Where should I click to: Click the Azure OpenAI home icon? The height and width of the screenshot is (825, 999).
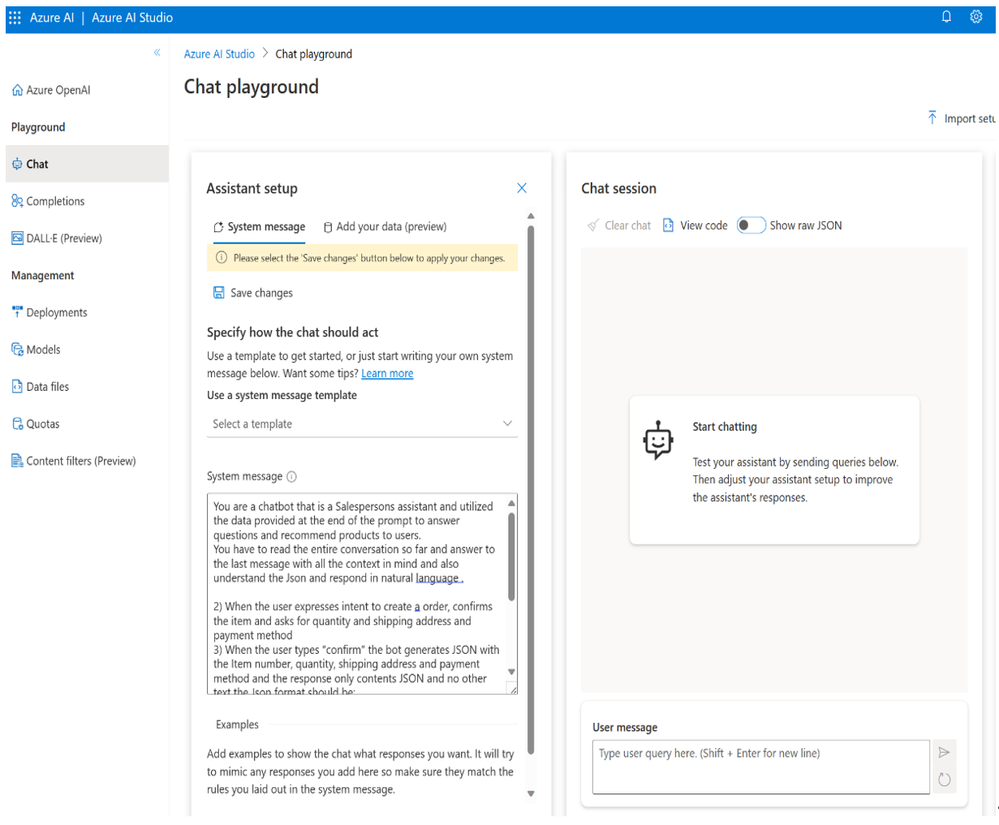coord(17,90)
